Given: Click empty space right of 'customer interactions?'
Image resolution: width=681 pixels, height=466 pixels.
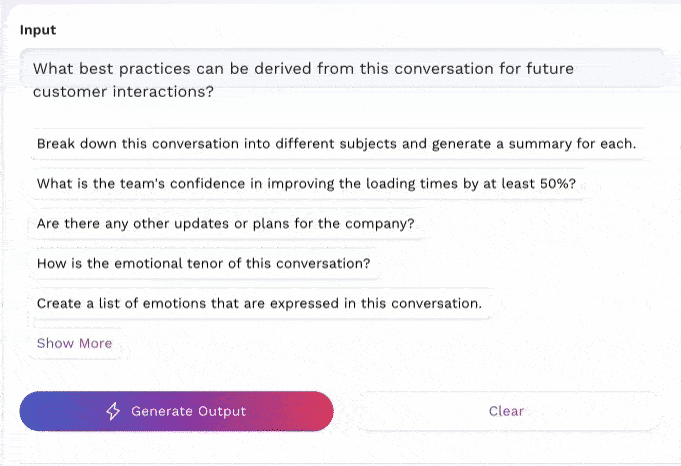Looking at the screenshot, I should [420, 92].
